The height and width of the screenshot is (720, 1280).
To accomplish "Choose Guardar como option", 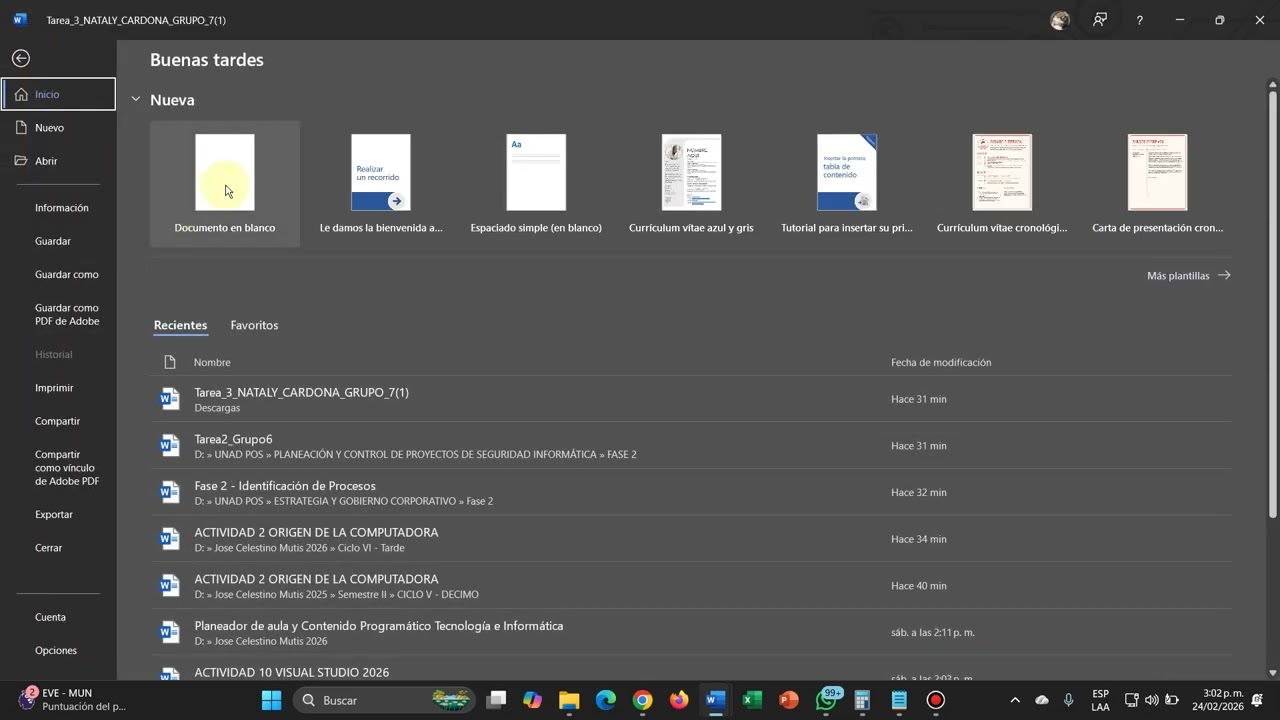I will [x=66, y=274].
